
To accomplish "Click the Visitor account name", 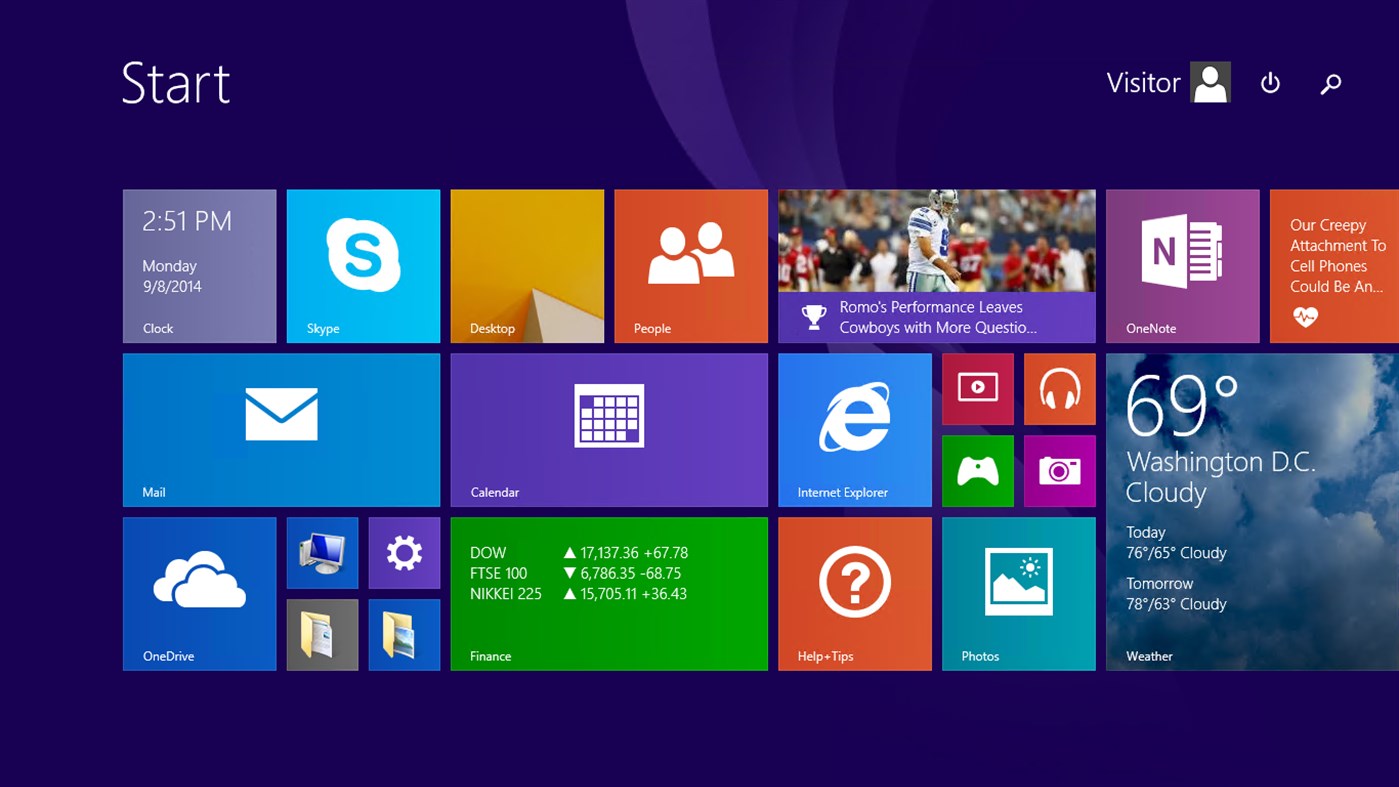I will [1143, 82].
